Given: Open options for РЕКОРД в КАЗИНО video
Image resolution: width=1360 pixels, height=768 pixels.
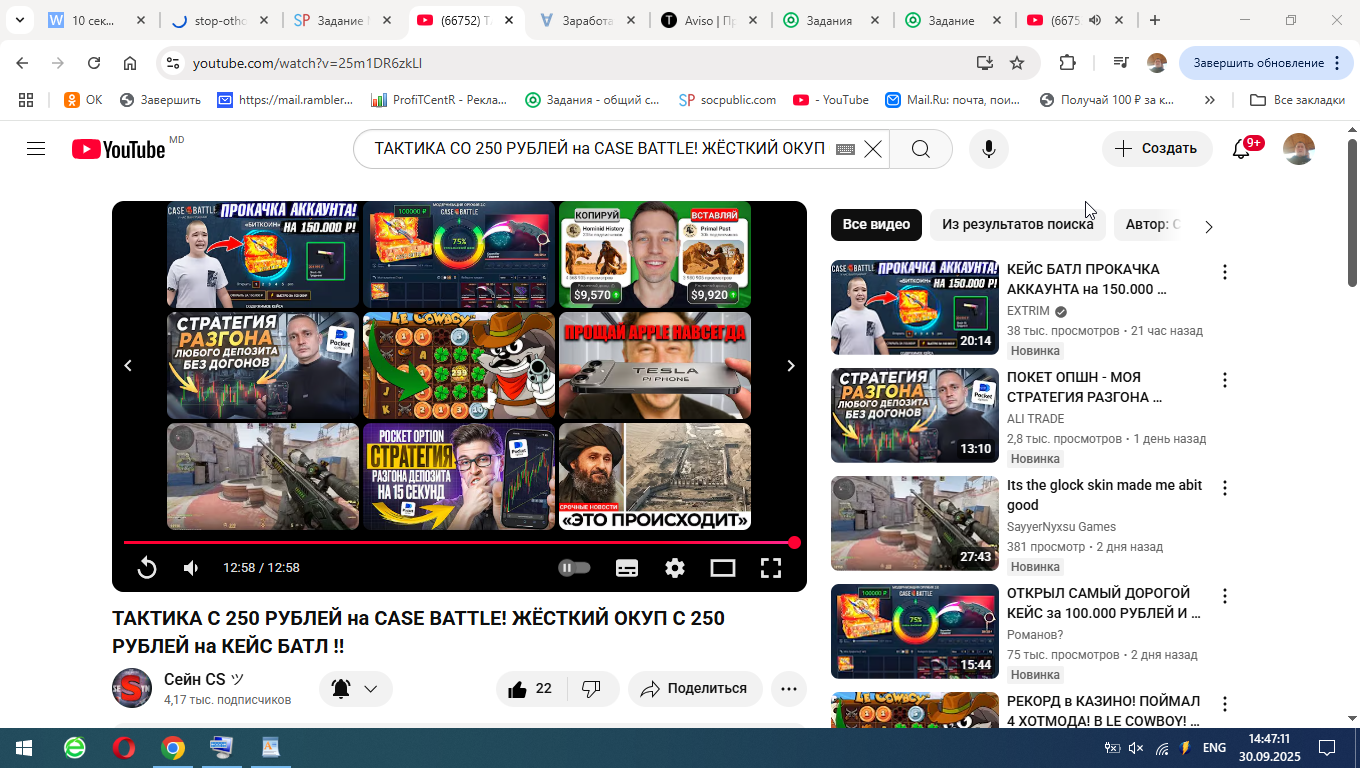Looking at the screenshot, I should [1224, 704].
